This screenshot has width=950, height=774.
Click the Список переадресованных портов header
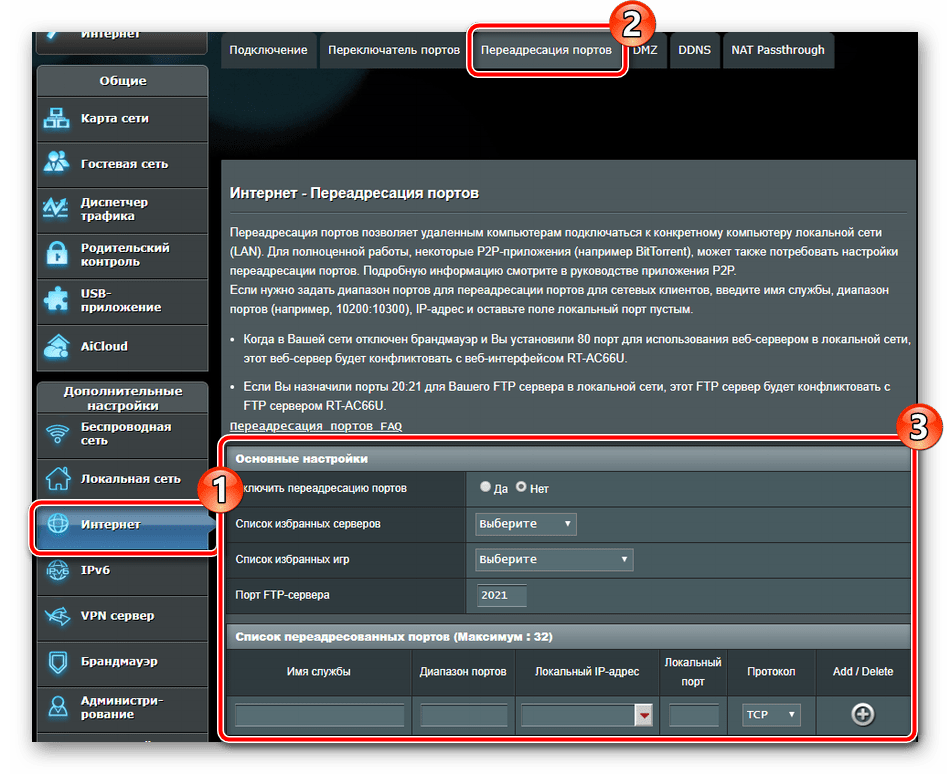568,637
